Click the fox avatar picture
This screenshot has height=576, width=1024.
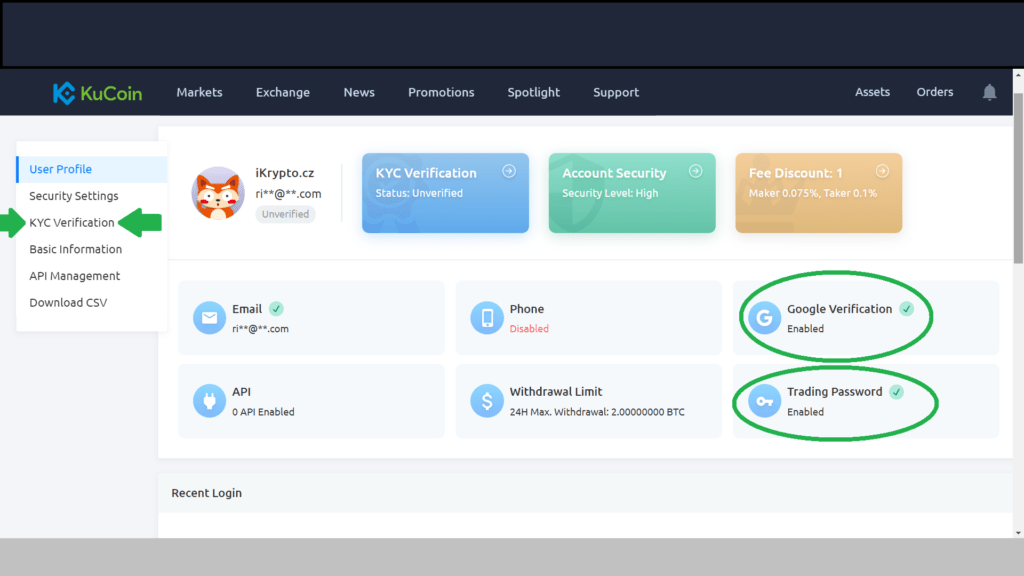tap(217, 193)
